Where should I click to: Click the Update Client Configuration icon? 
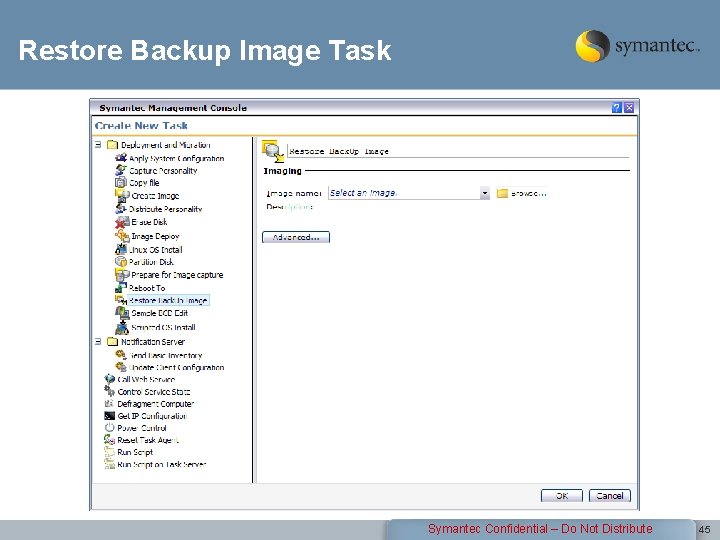[x=121, y=367]
